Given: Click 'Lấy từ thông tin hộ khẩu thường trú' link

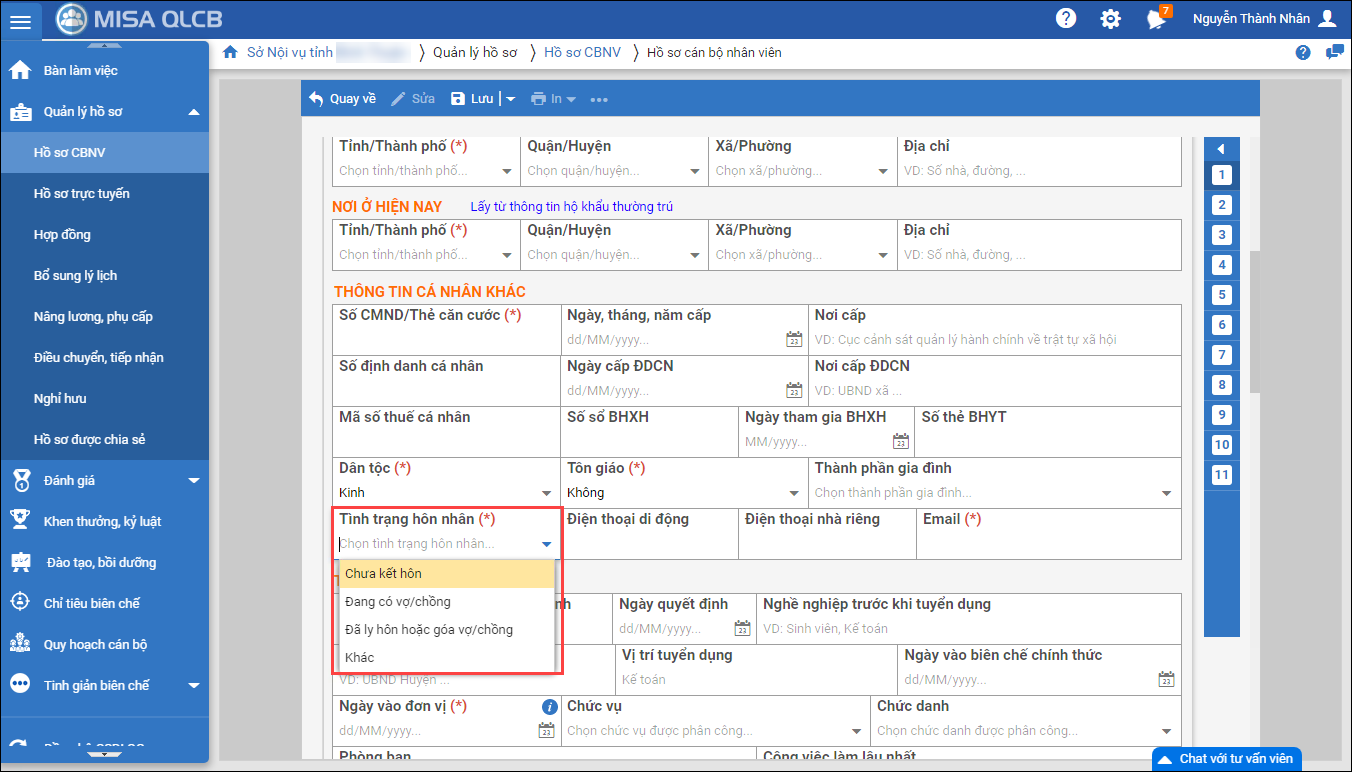Looking at the screenshot, I should click(x=571, y=207).
